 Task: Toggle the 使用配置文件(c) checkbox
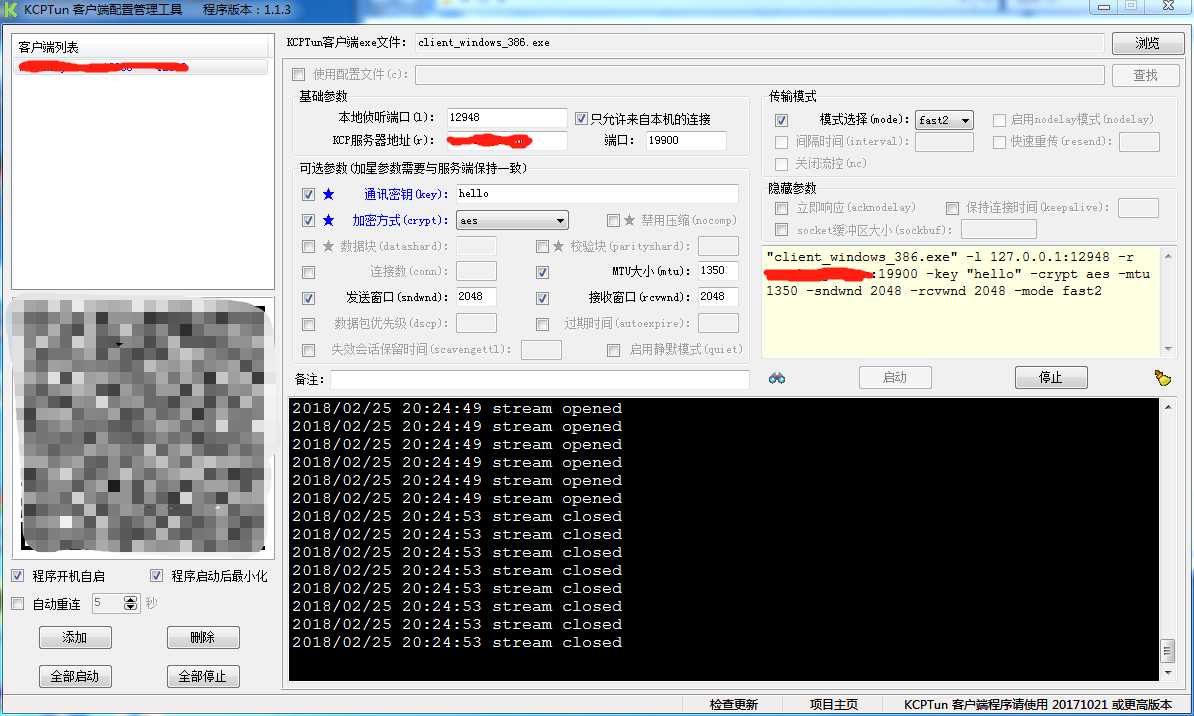(x=298, y=75)
